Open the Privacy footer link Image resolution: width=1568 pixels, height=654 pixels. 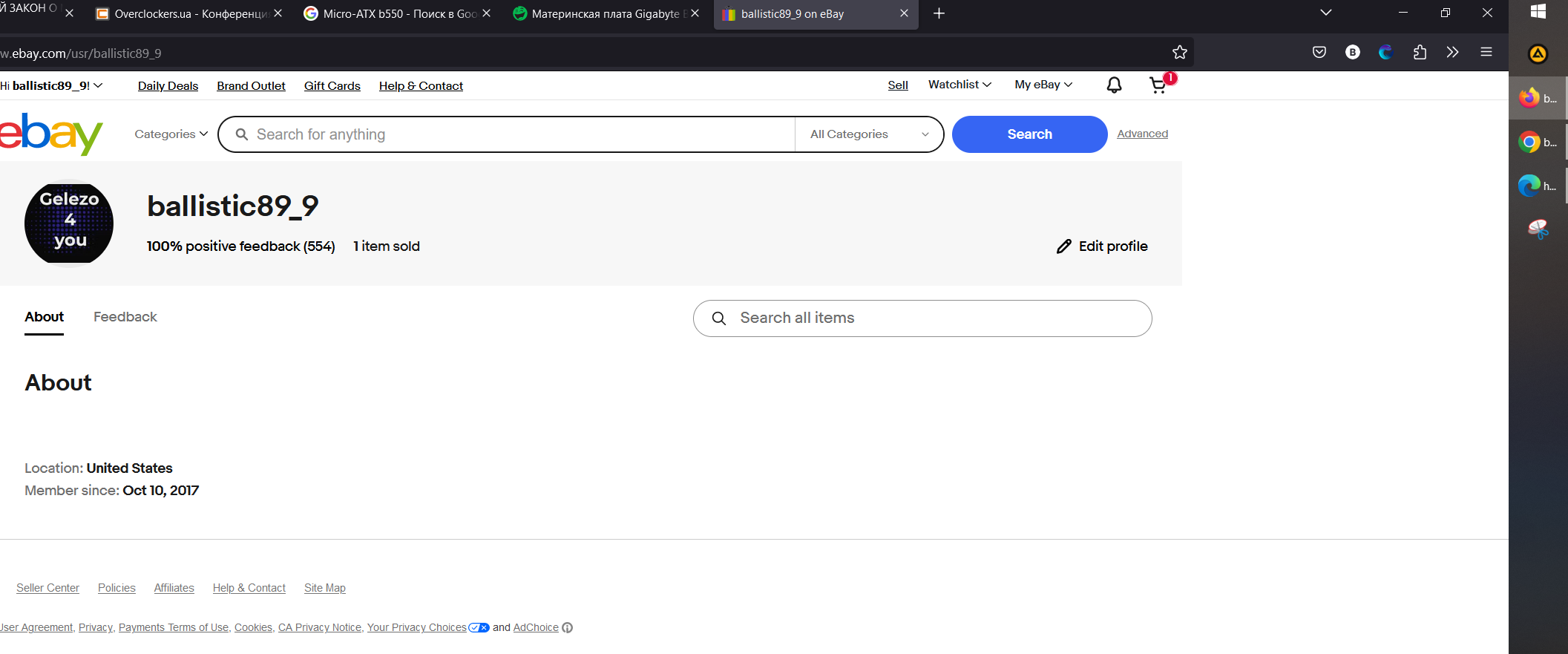click(x=96, y=628)
